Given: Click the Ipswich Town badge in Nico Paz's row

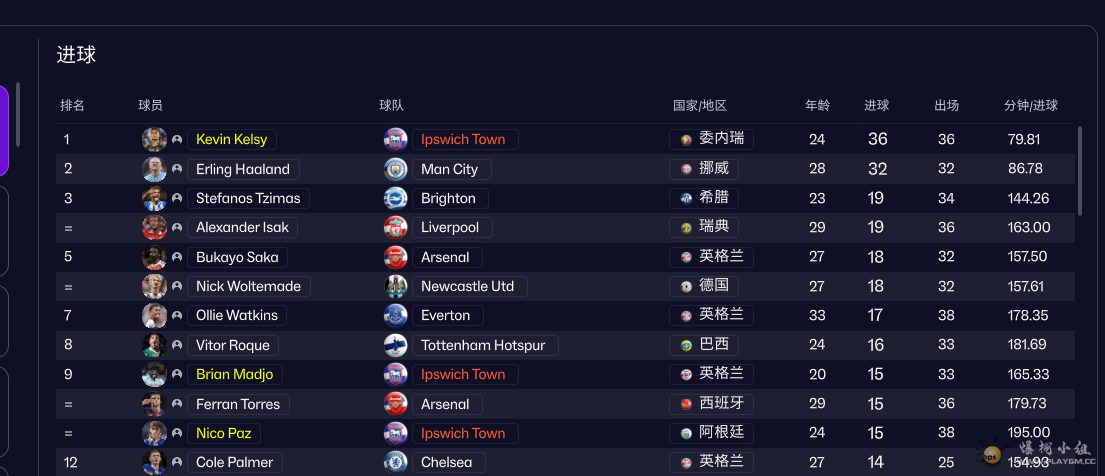Looking at the screenshot, I should pos(395,433).
